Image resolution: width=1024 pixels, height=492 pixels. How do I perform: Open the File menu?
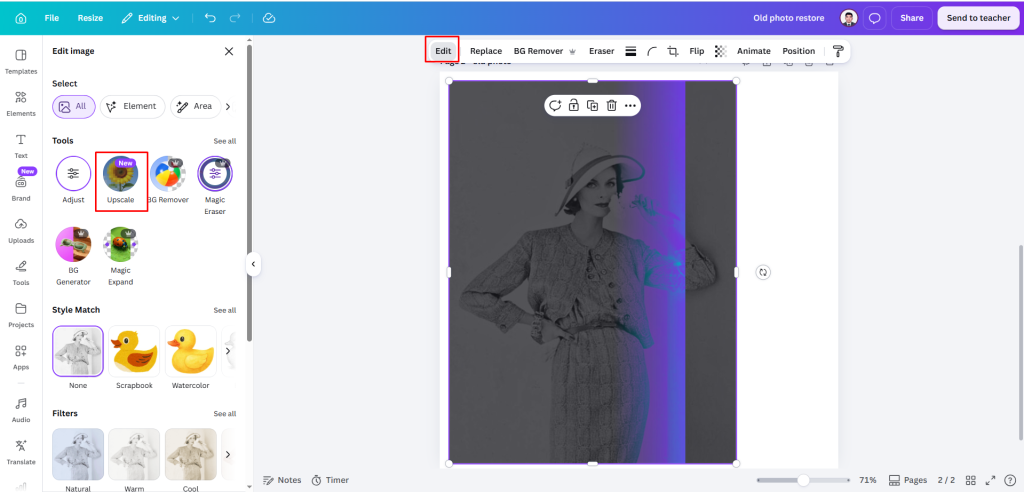click(x=52, y=18)
